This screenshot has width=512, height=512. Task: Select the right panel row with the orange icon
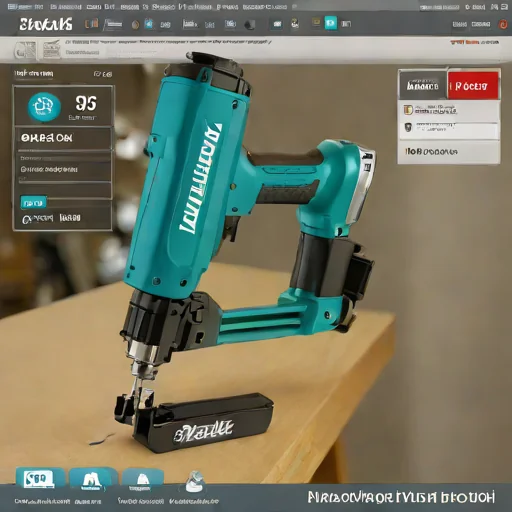tap(449, 110)
